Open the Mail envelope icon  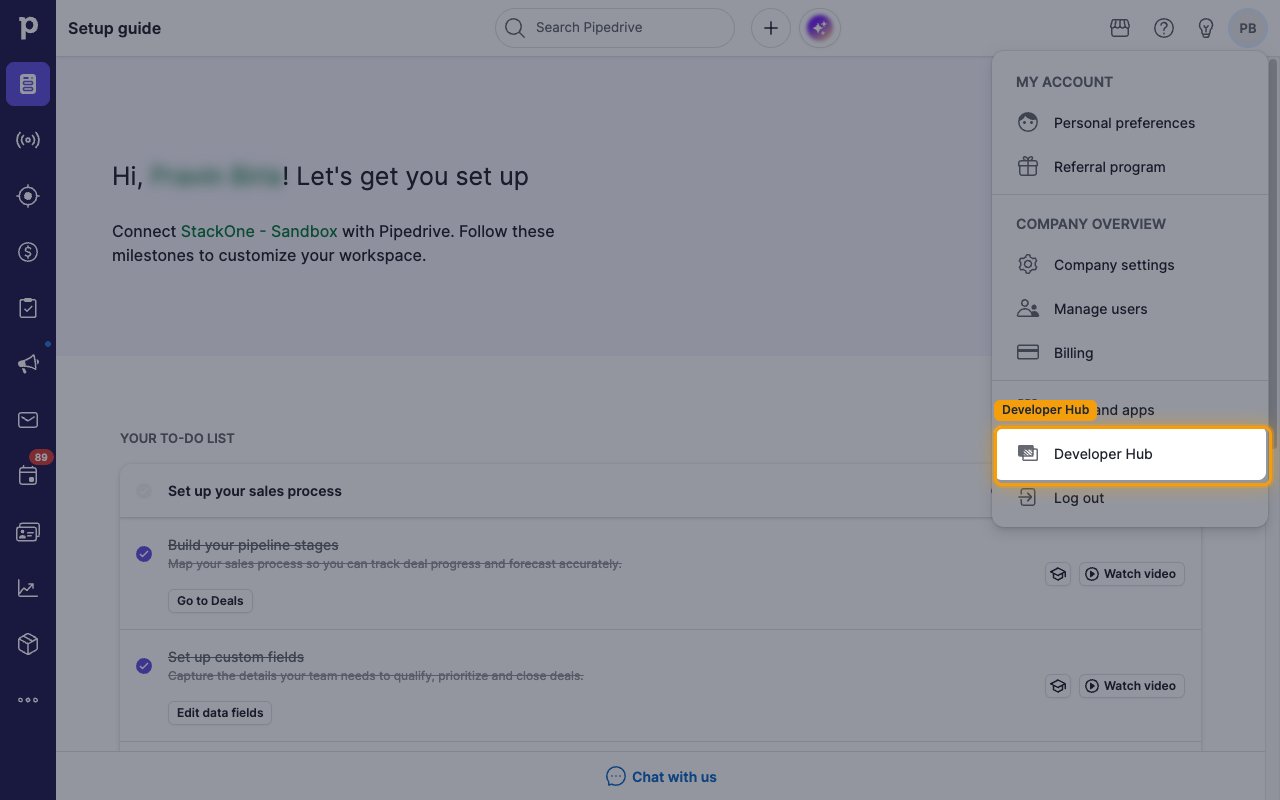click(28, 420)
